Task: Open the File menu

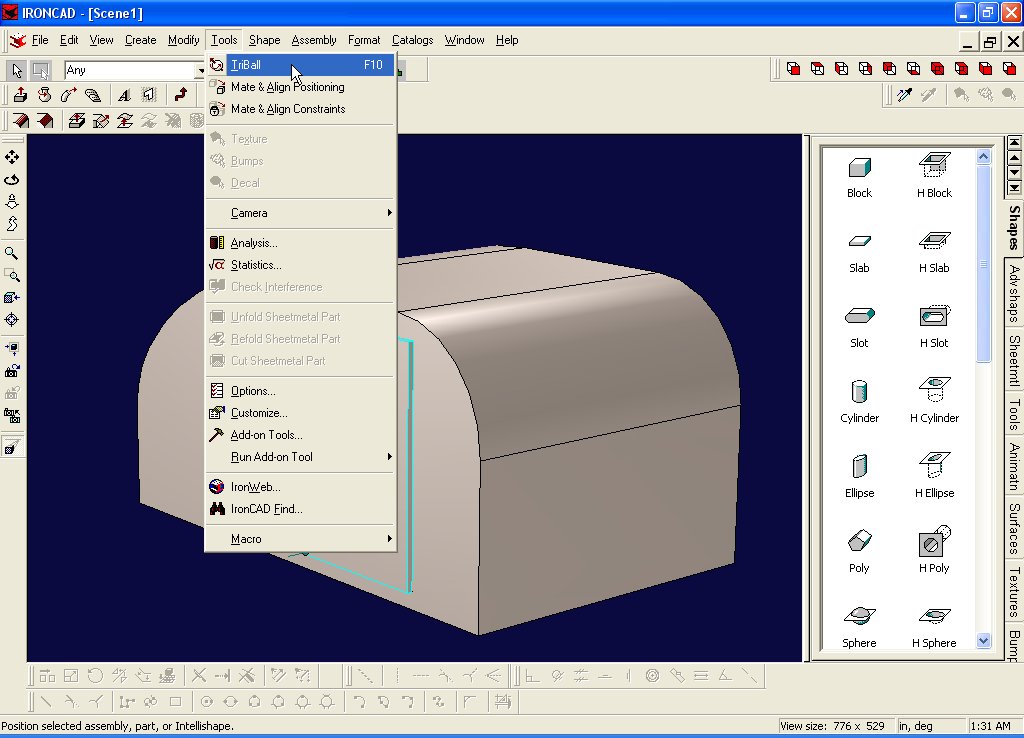Action: point(40,40)
